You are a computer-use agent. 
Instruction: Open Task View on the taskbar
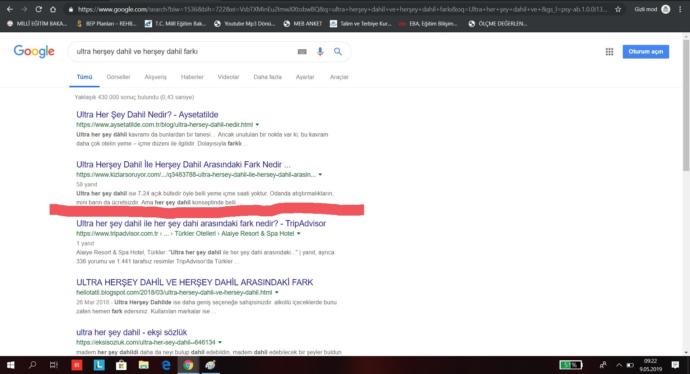(54, 365)
